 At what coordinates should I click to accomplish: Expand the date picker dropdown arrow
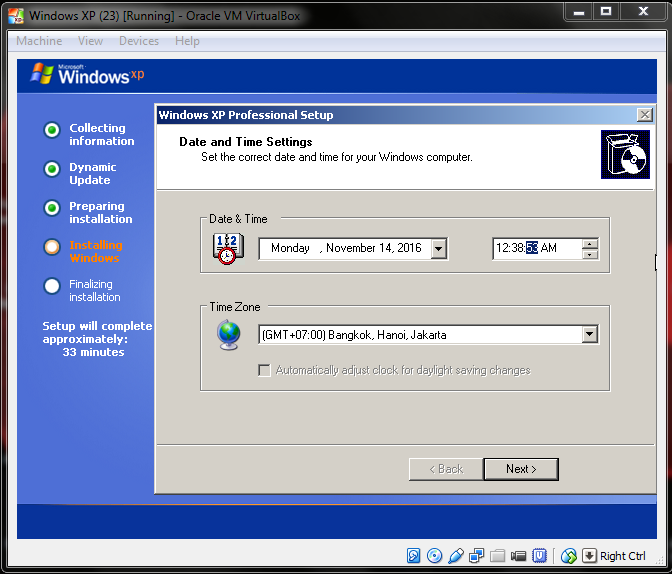pos(438,248)
